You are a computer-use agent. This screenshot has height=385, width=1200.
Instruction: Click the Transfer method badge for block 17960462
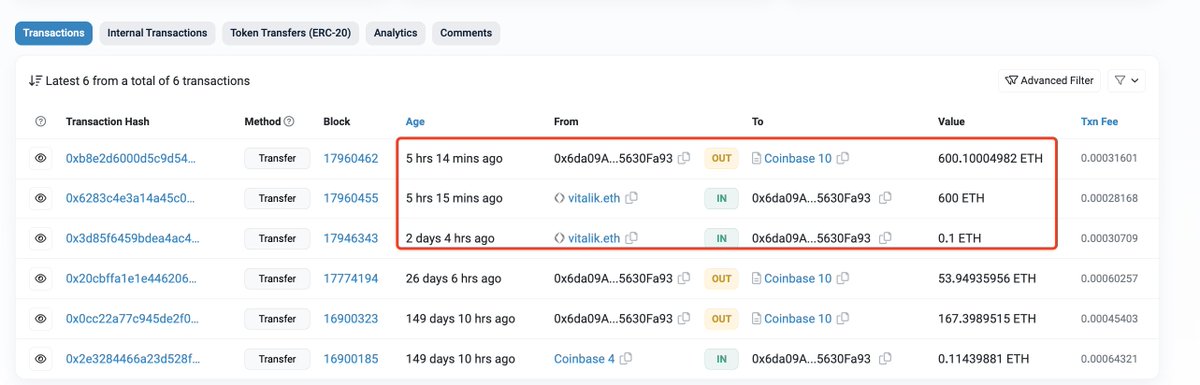click(277, 158)
